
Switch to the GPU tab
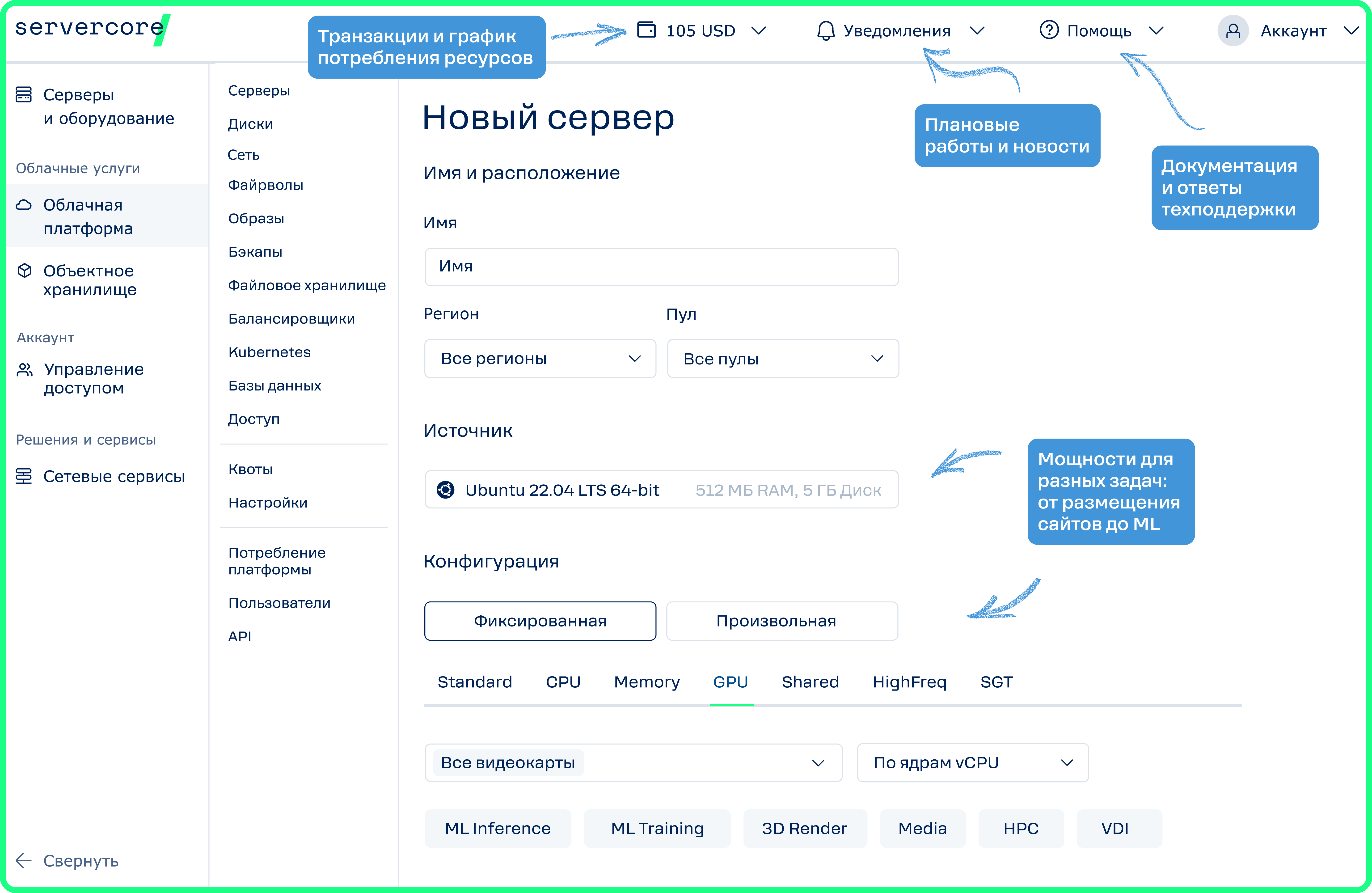pyautogui.click(x=730, y=682)
